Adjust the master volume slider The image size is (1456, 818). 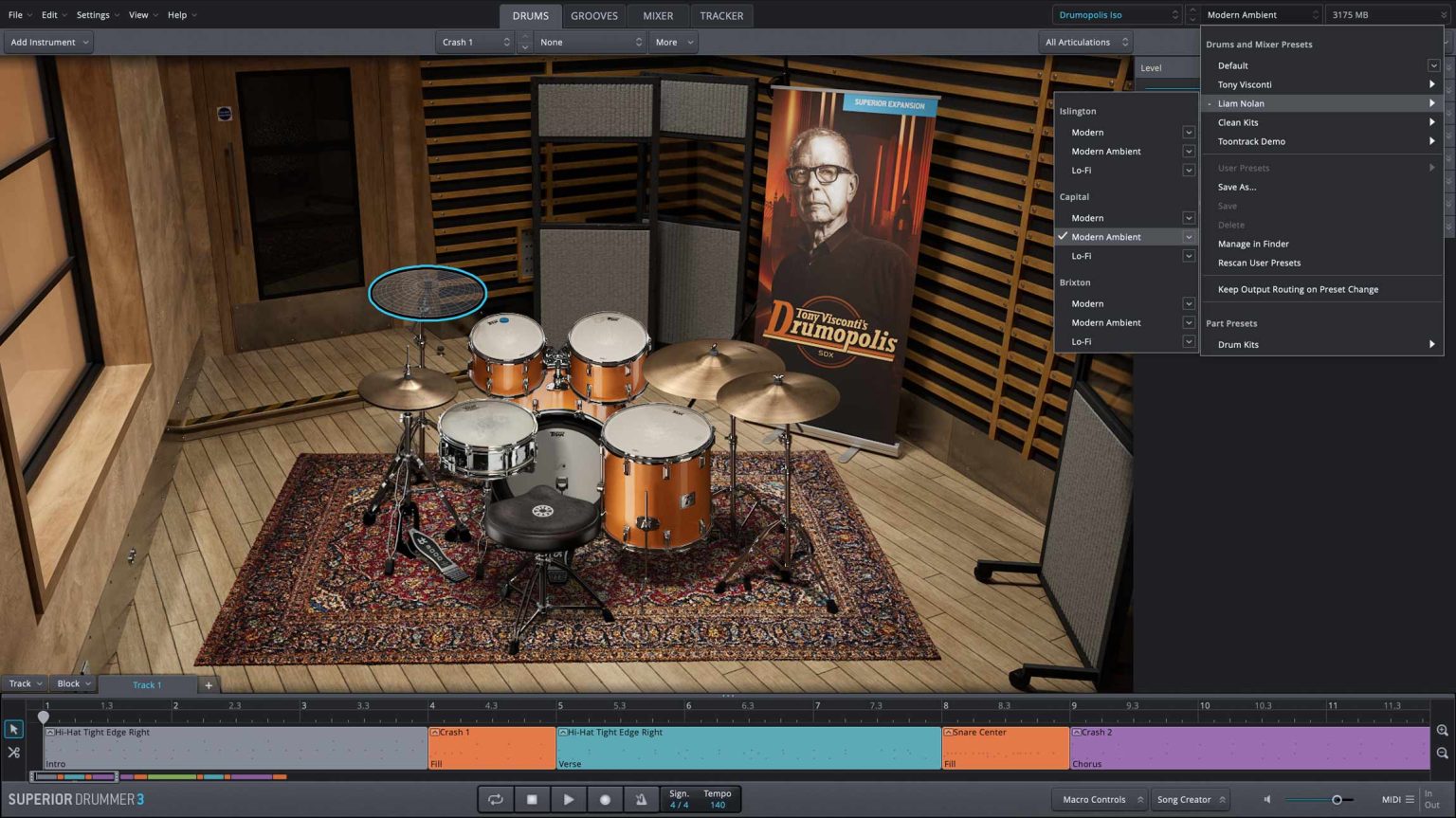[x=1337, y=800]
